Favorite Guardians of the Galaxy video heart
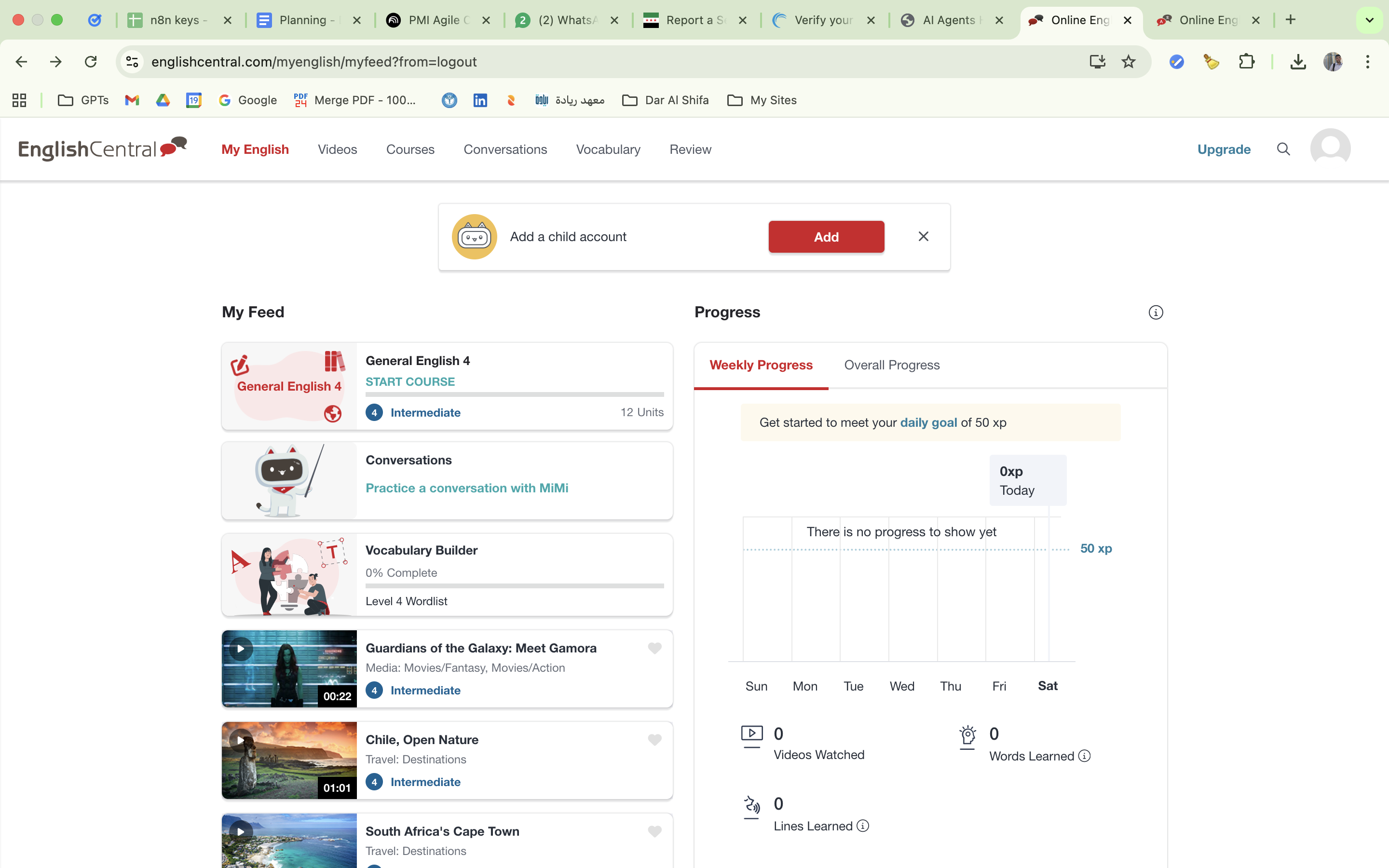The height and width of the screenshot is (868, 1389). (654, 648)
